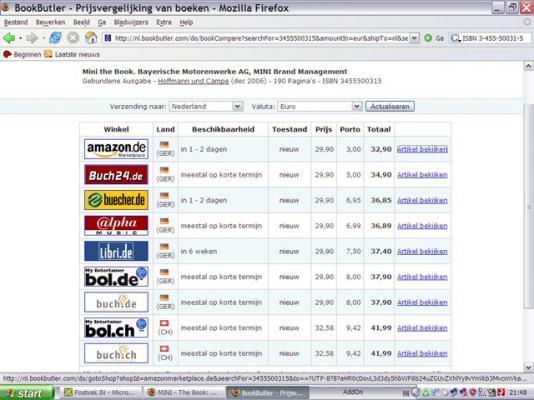Click the system tray clock 21:48
The width and height of the screenshot is (534, 400).
pos(518,393)
